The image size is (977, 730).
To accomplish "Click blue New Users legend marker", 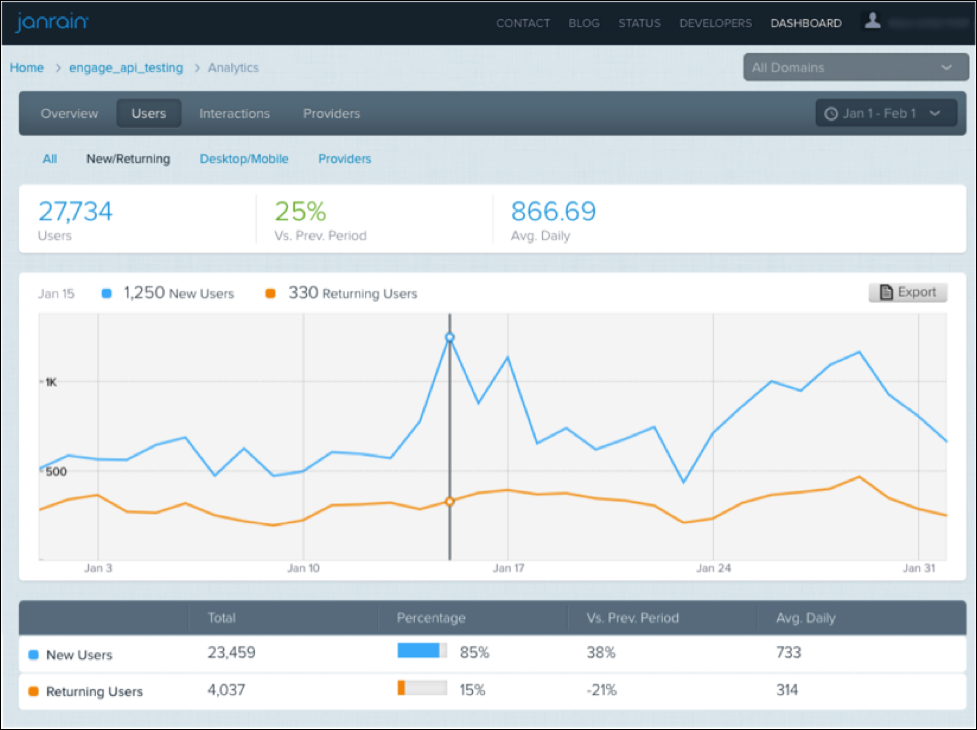I will click(107, 294).
